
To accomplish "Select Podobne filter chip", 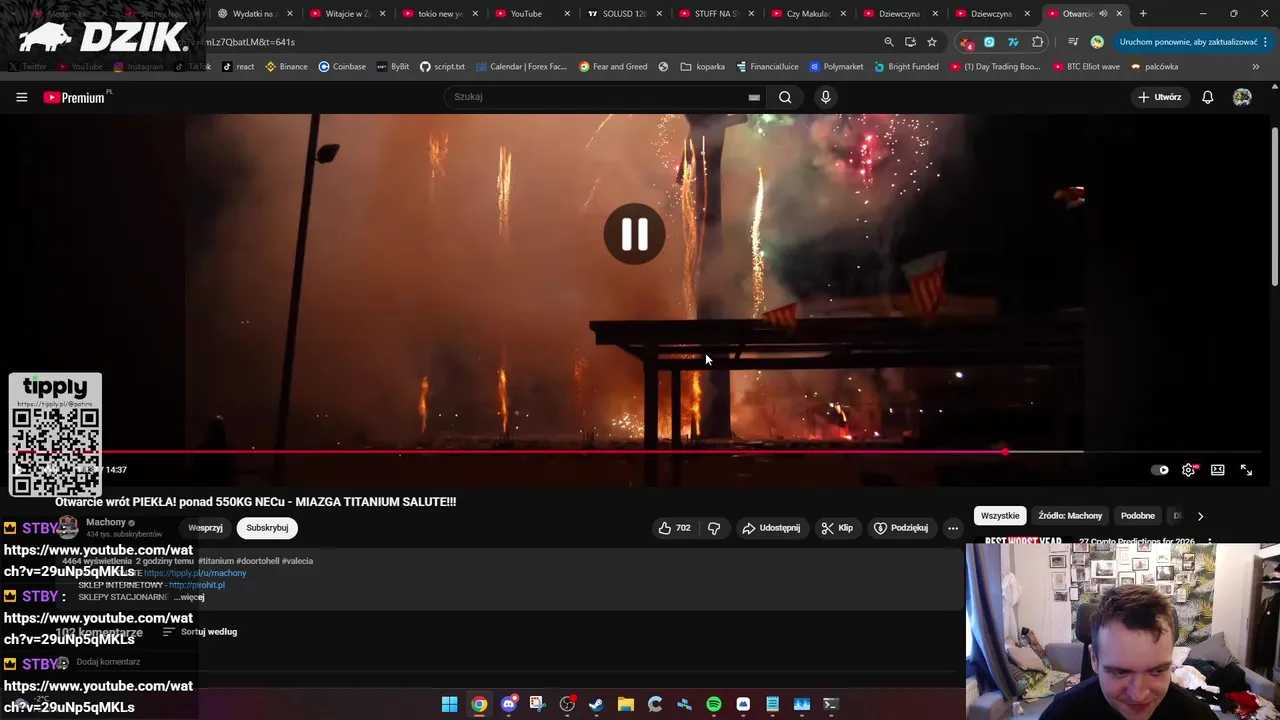I will point(1138,516).
